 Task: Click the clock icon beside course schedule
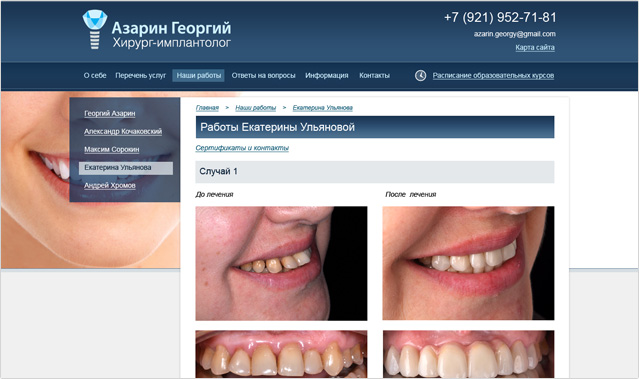(420, 75)
